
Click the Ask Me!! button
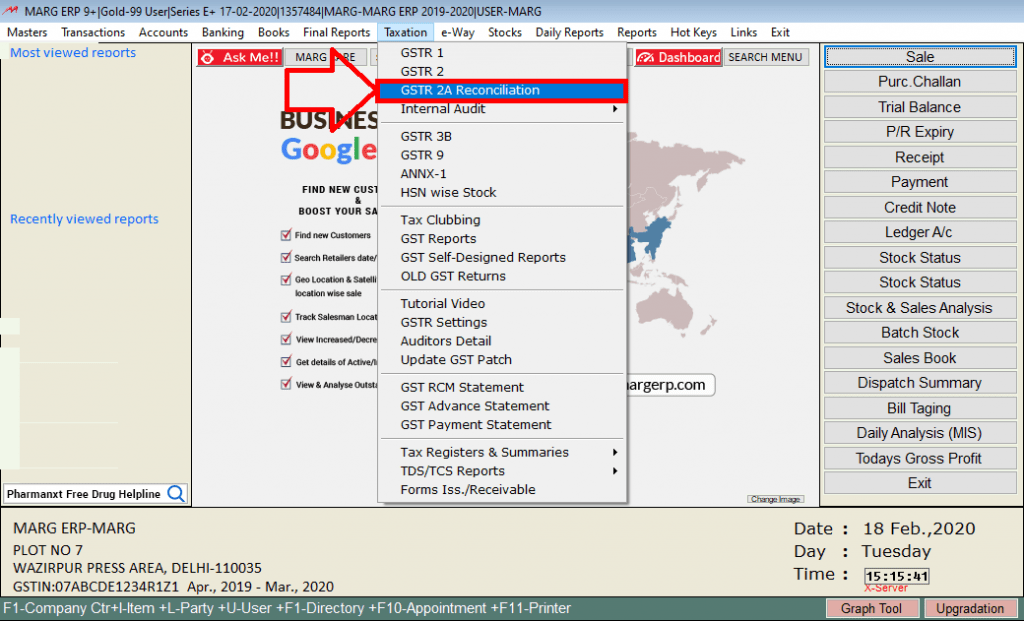pyautogui.click(x=240, y=57)
